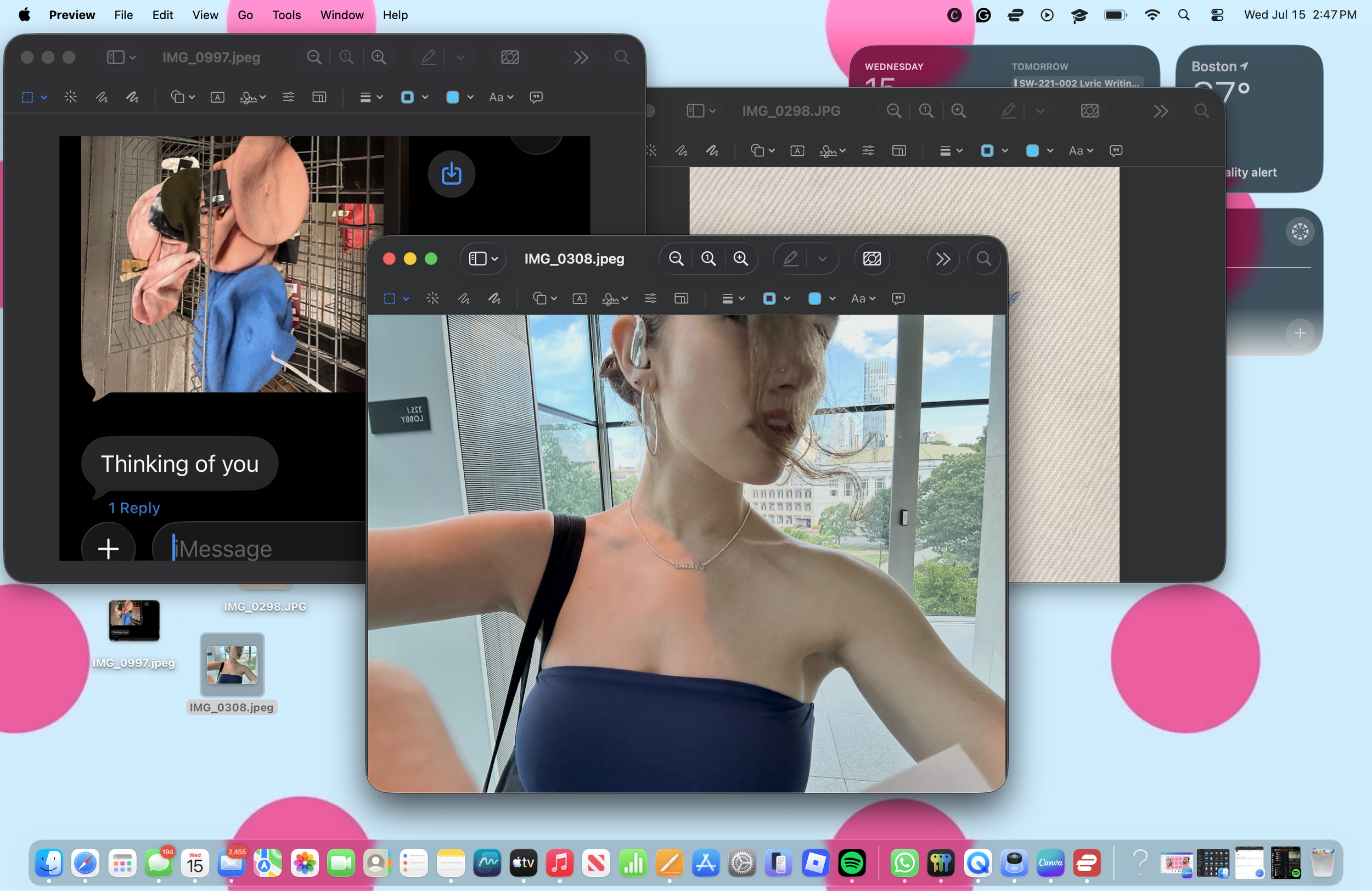Open Text Style Aa menu in IMG_0997.jpeg window

(502, 97)
